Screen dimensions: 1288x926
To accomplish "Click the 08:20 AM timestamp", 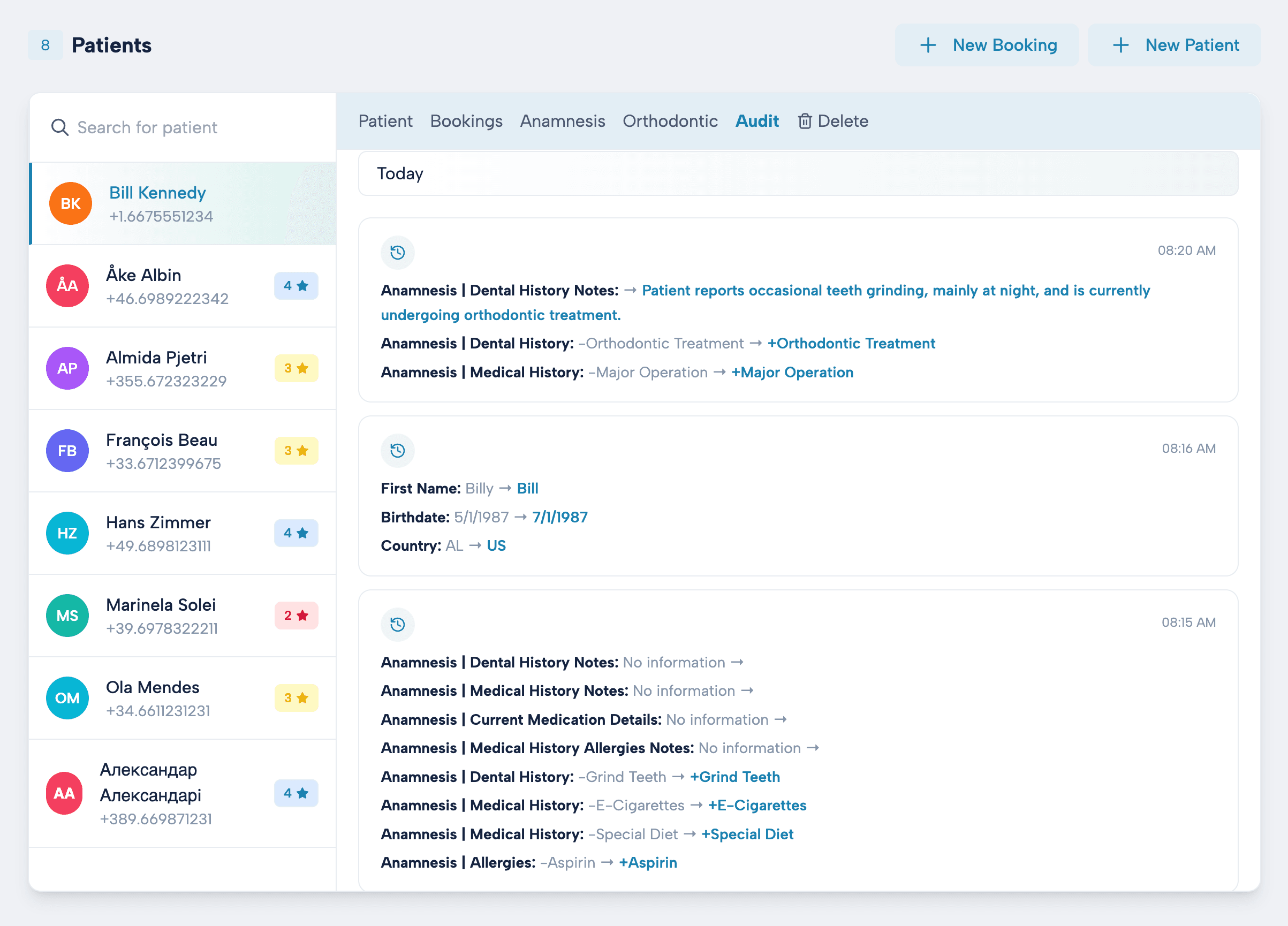I will [x=1187, y=251].
